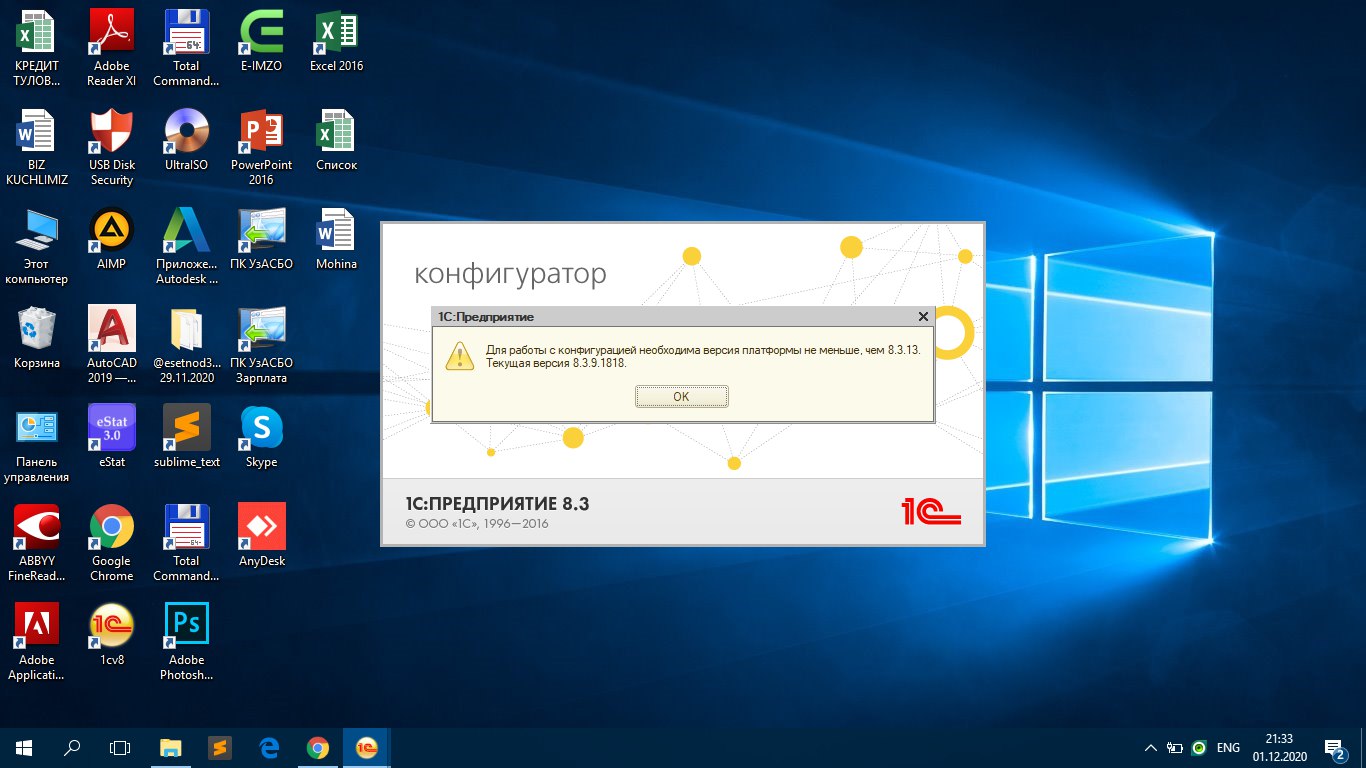Select sublime_text desktop shortcut
Screen dimensions: 1366x768
point(186,437)
